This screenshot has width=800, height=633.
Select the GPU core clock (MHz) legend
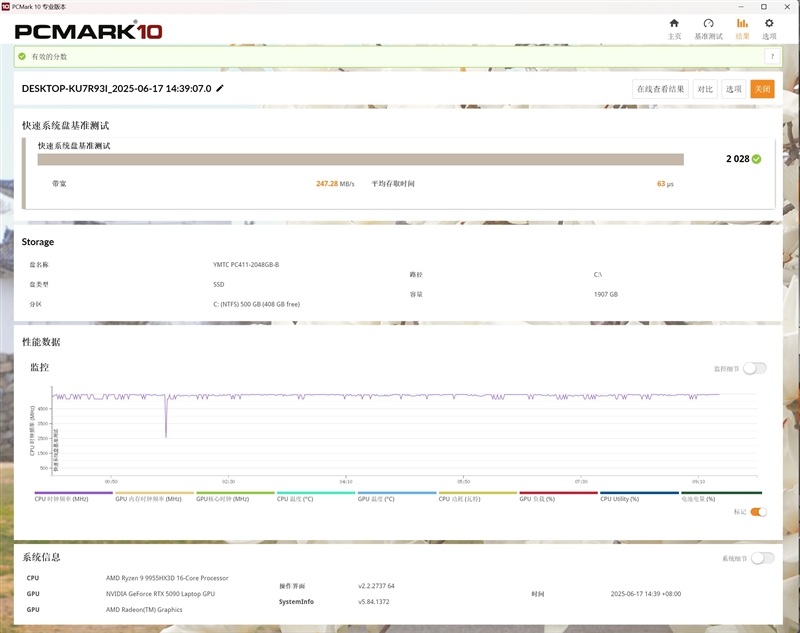pyautogui.click(x=235, y=497)
